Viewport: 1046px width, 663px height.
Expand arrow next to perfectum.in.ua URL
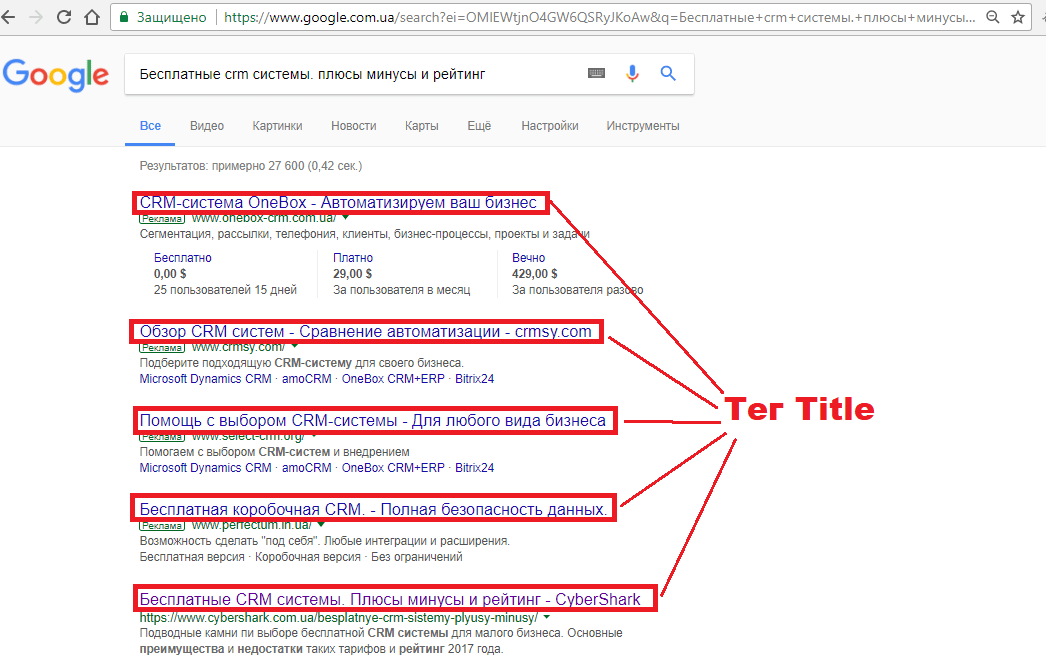(321, 524)
